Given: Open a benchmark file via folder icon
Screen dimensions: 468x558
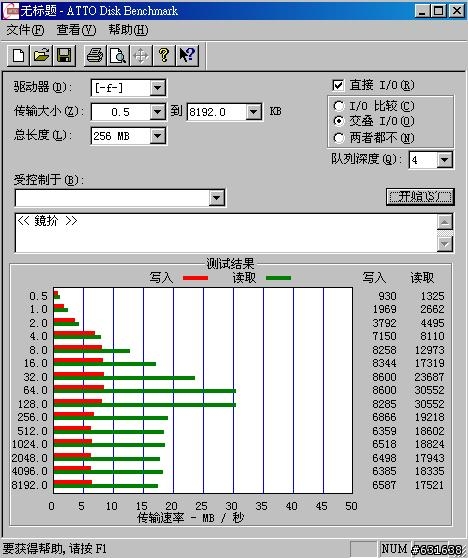Looking at the screenshot, I should [x=41, y=56].
